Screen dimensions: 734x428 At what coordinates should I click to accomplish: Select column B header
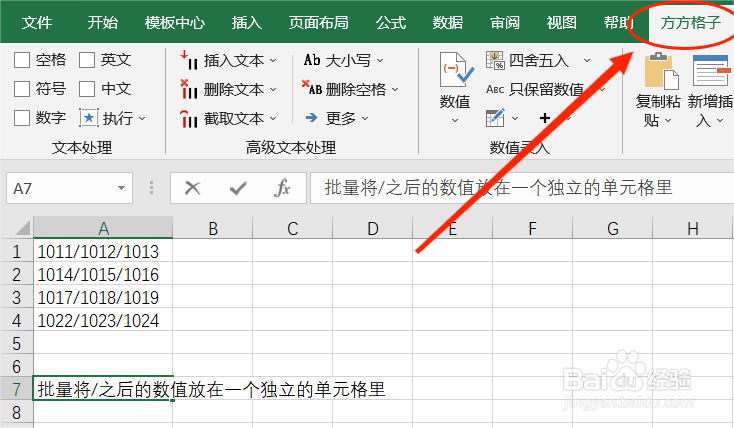pyautogui.click(x=213, y=228)
